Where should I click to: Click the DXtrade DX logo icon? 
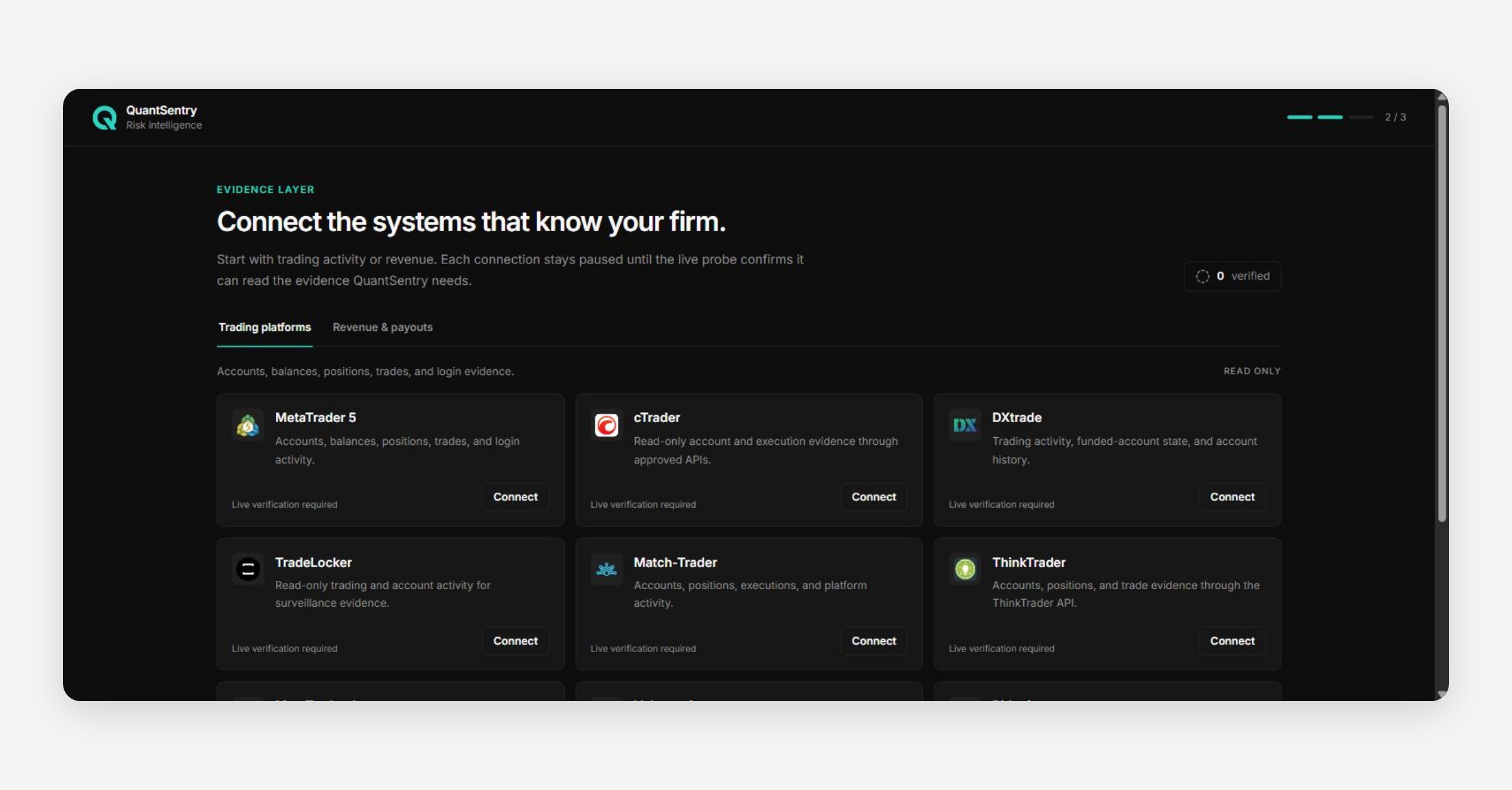tap(965, 426)
